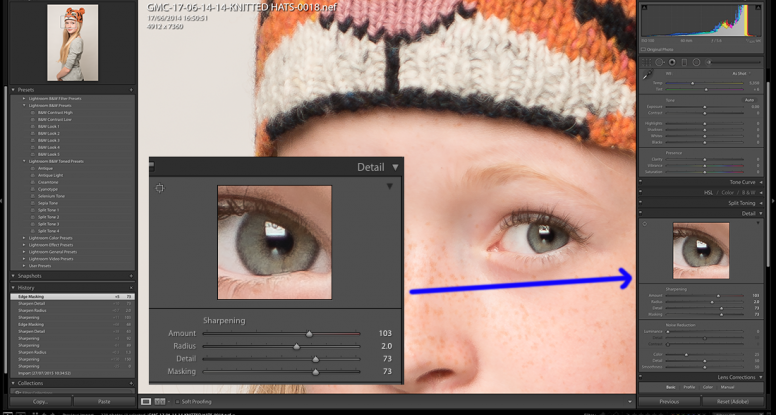The height and width of the screenshot is (415, 776).
Task: Switch to Loupe view icon in toolbar
Action: pos(146,402)
